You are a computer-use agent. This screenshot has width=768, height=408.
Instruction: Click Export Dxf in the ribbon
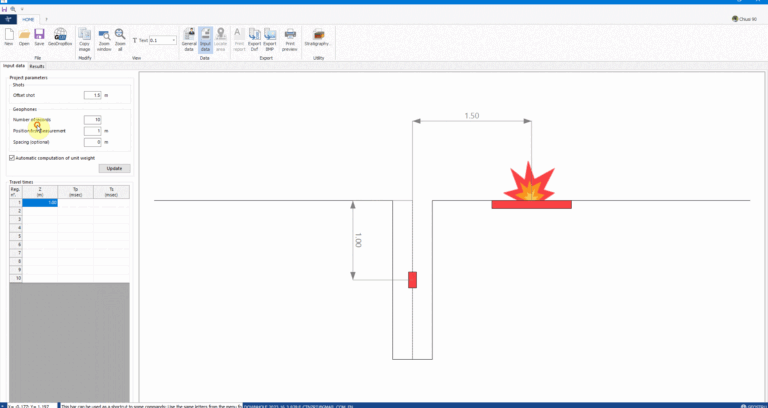(254, 37)
